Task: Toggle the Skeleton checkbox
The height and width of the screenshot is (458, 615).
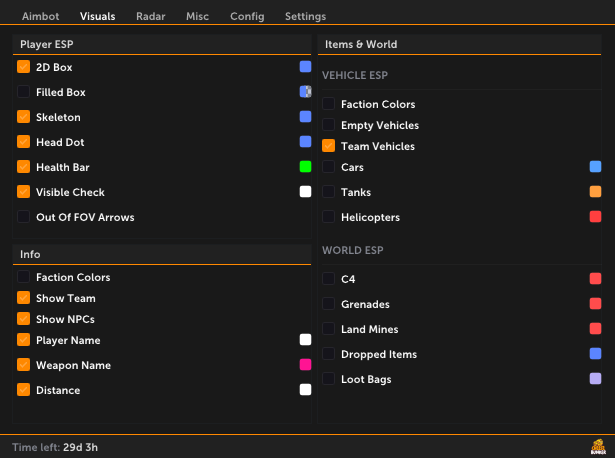Action: [24, 117]
